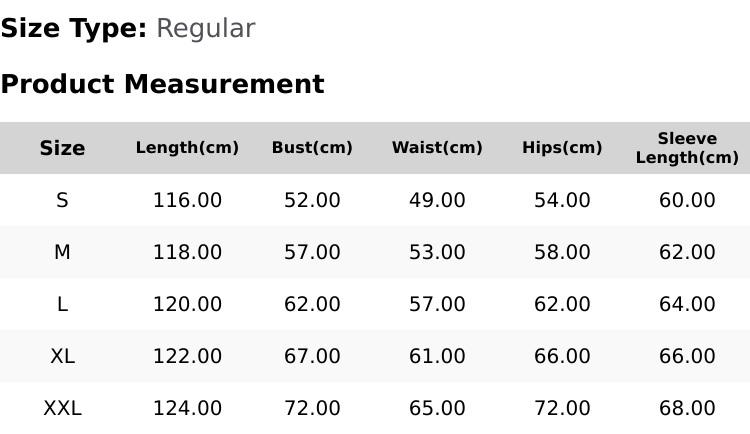
Task: Click the Product Measurement heading
Action: pos(163,84)
